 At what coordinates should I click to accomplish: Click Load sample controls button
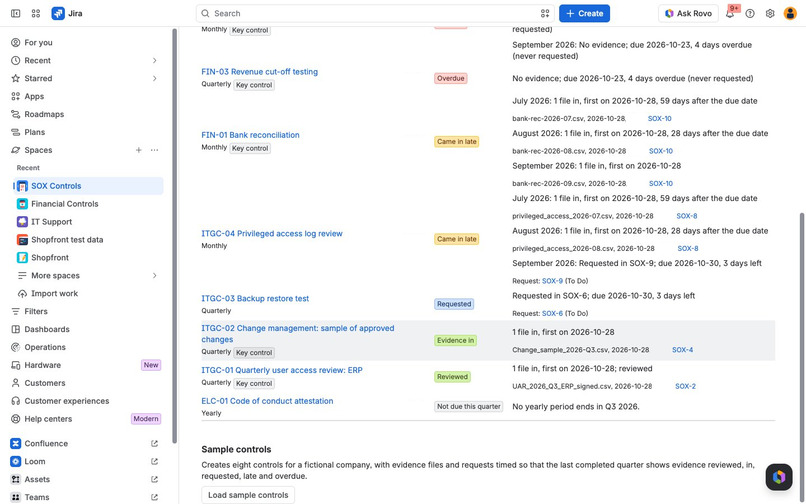click(x=248, y=495)
